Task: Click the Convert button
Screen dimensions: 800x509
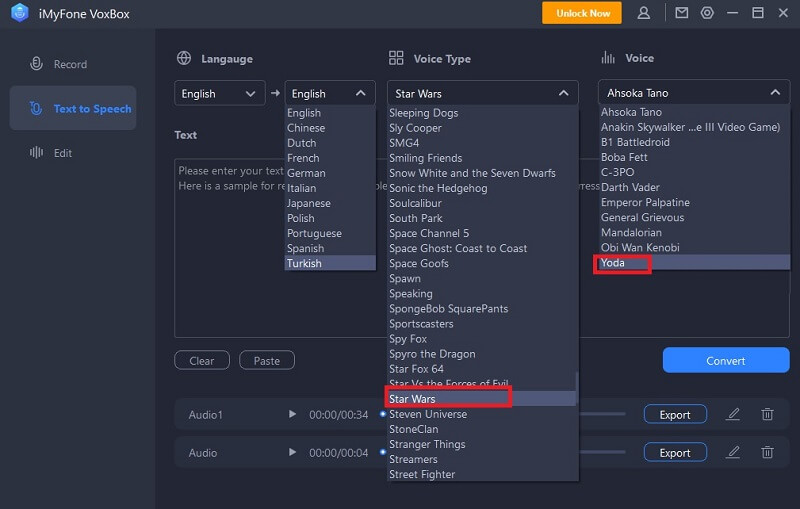Action: pos(726,361)
